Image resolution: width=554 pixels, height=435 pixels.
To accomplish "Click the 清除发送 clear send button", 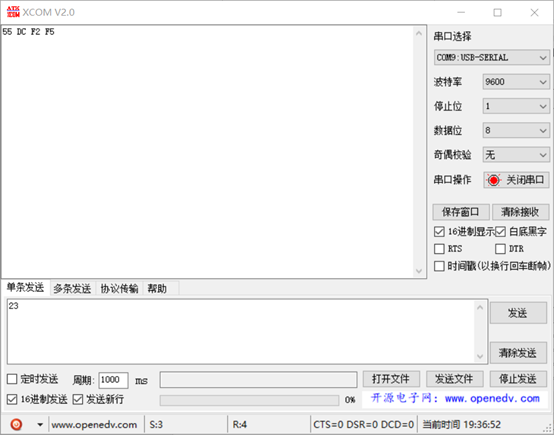I will [518, 353].
